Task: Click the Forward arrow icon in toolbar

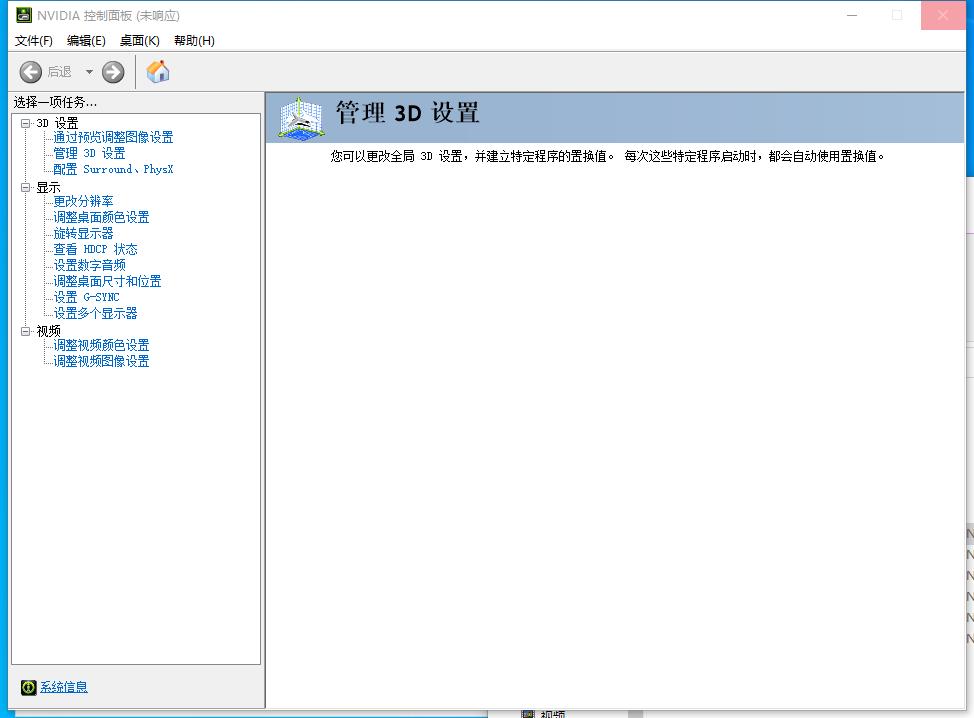Action: click(x=113, y=72)
